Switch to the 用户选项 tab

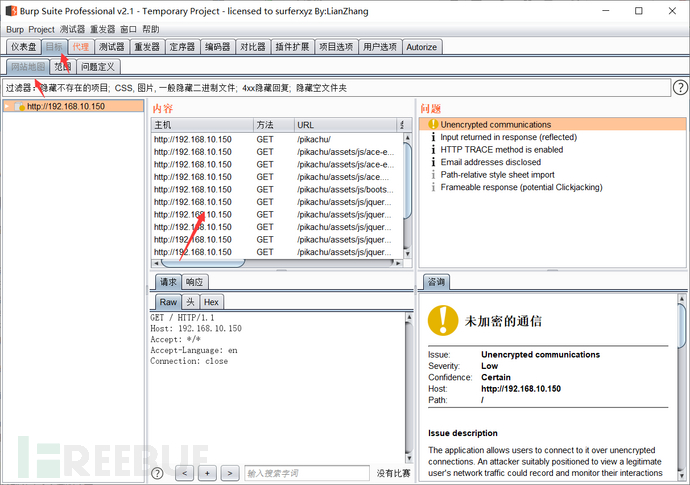[380, 47]
